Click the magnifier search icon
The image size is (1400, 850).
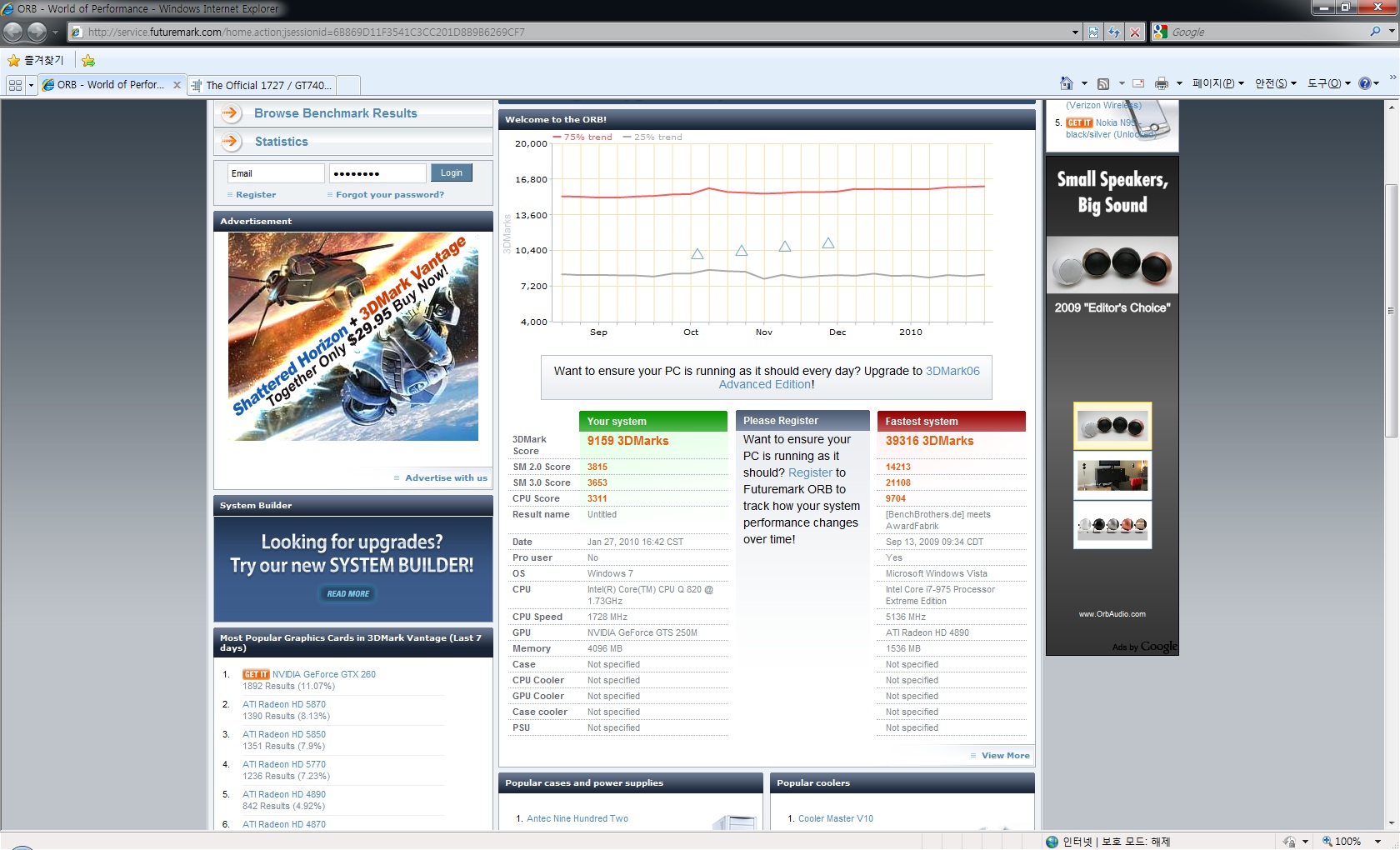(1375, 32)
